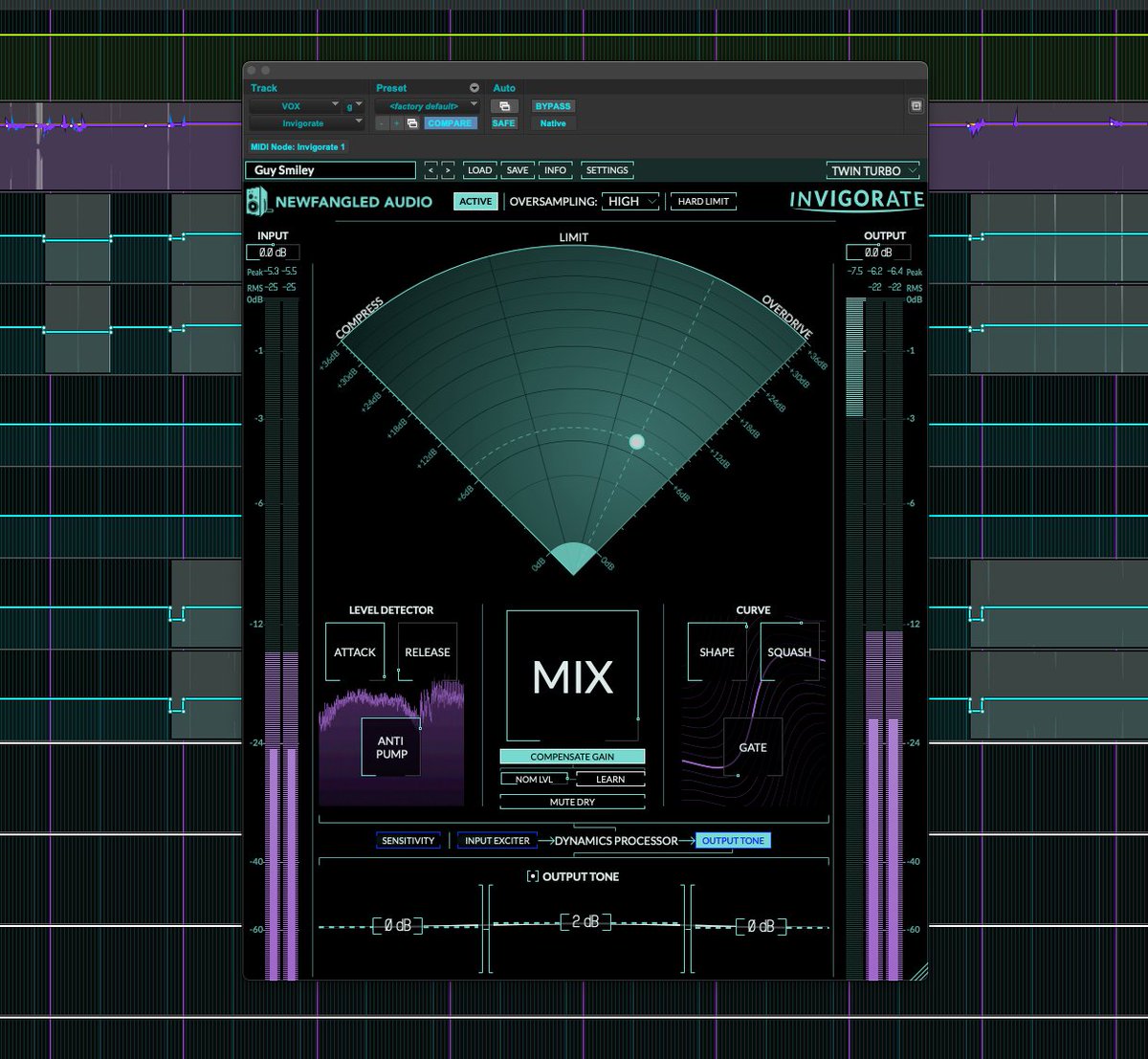Click the copy settings icon beside Compare
This screenshot has height=1059, width=1148.
point(412,123)
